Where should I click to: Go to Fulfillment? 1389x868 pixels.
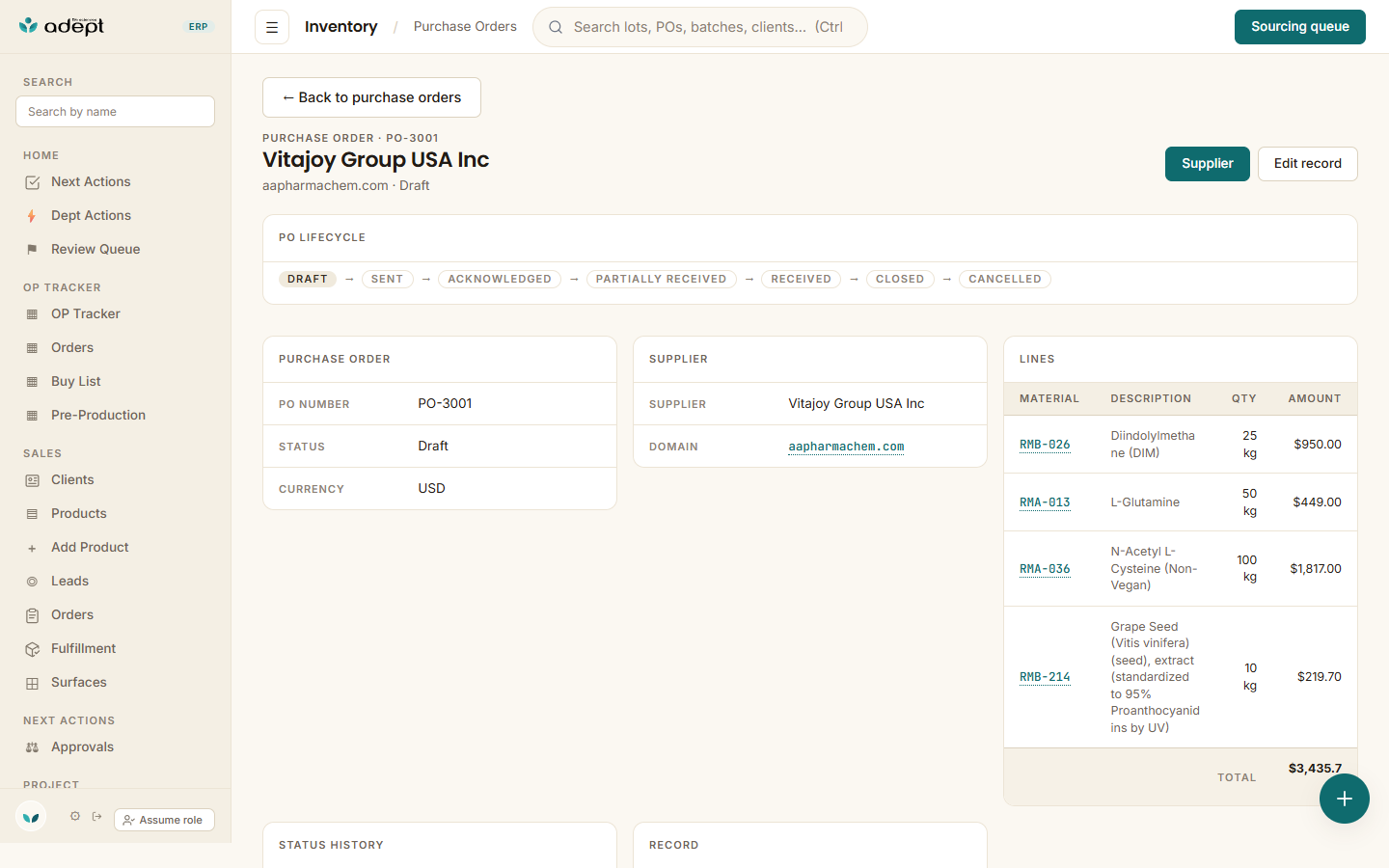pyautogui.click(x=116, y=648)
